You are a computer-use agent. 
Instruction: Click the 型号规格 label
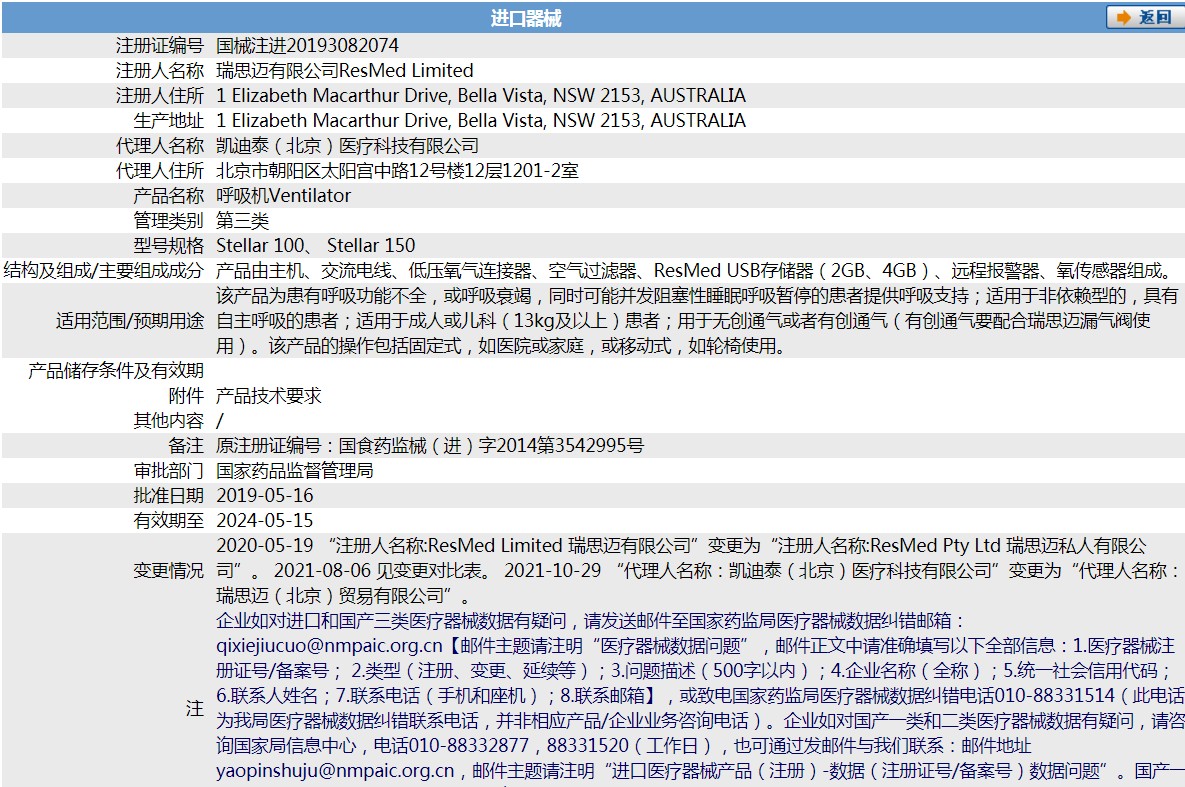(169, 245)
